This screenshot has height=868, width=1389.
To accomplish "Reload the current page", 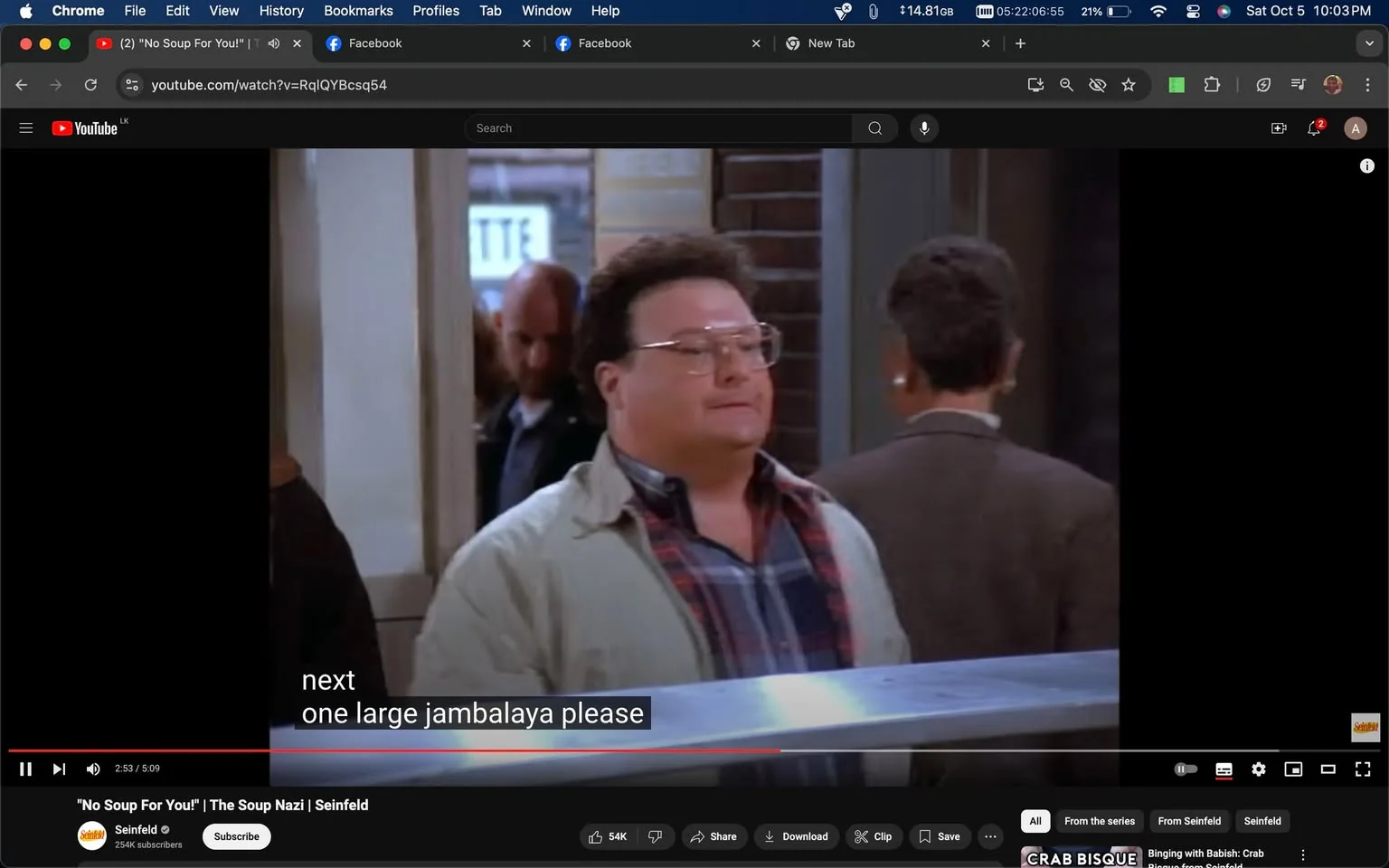I will (x=90, y=85).
